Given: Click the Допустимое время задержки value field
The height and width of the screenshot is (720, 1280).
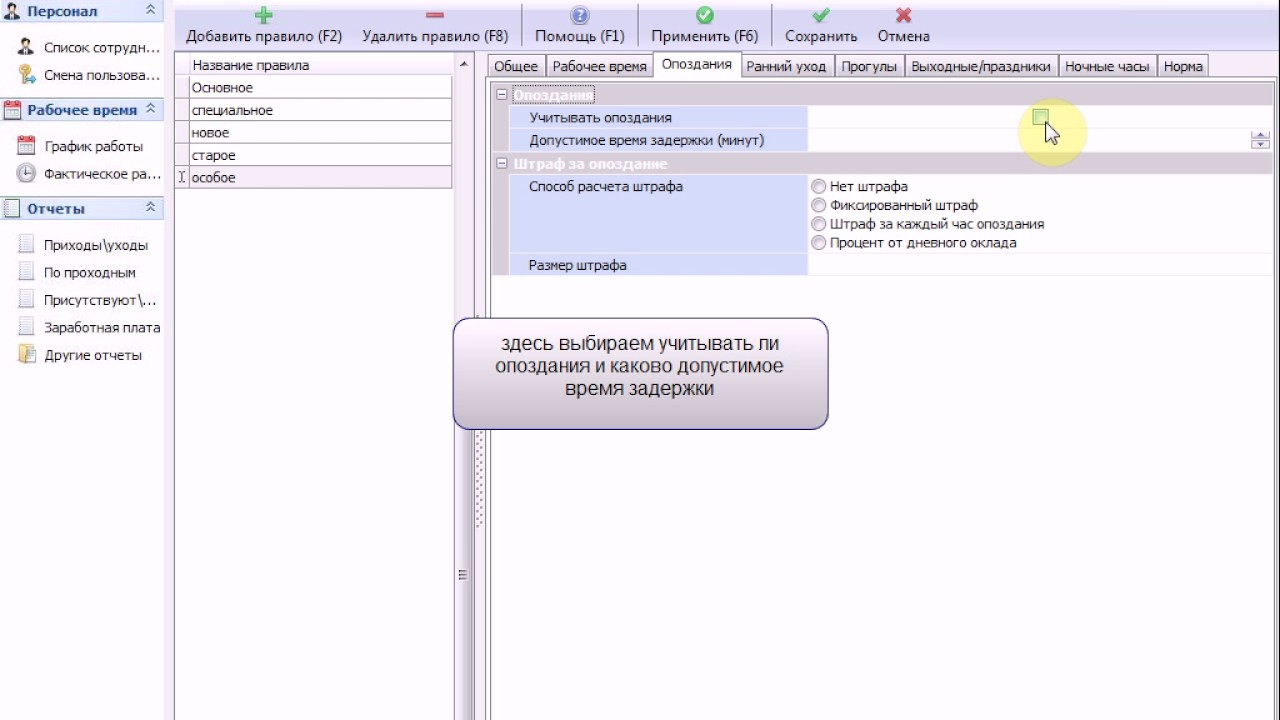Looking at the screenshot, I should coord(1029,140).
